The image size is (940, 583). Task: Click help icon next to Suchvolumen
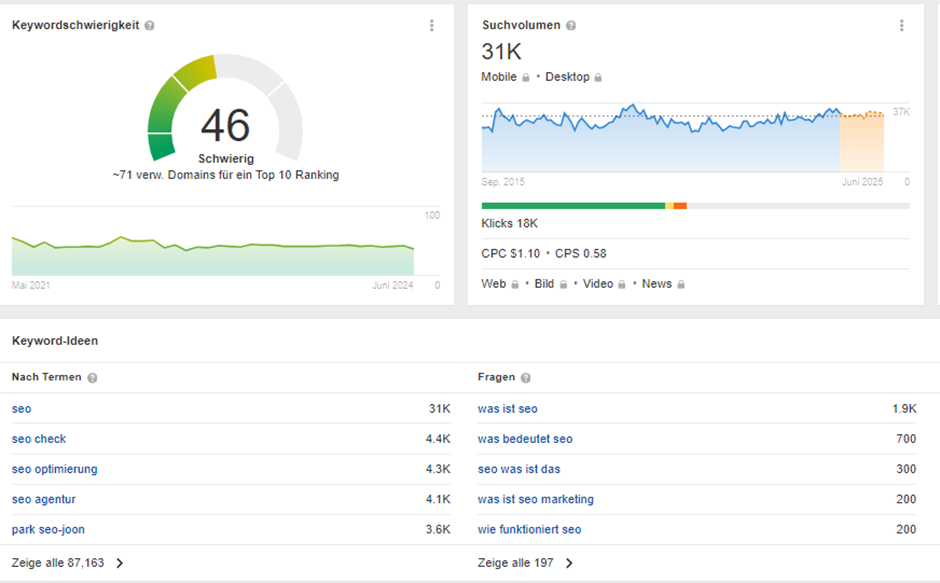[x=570, y=26]
